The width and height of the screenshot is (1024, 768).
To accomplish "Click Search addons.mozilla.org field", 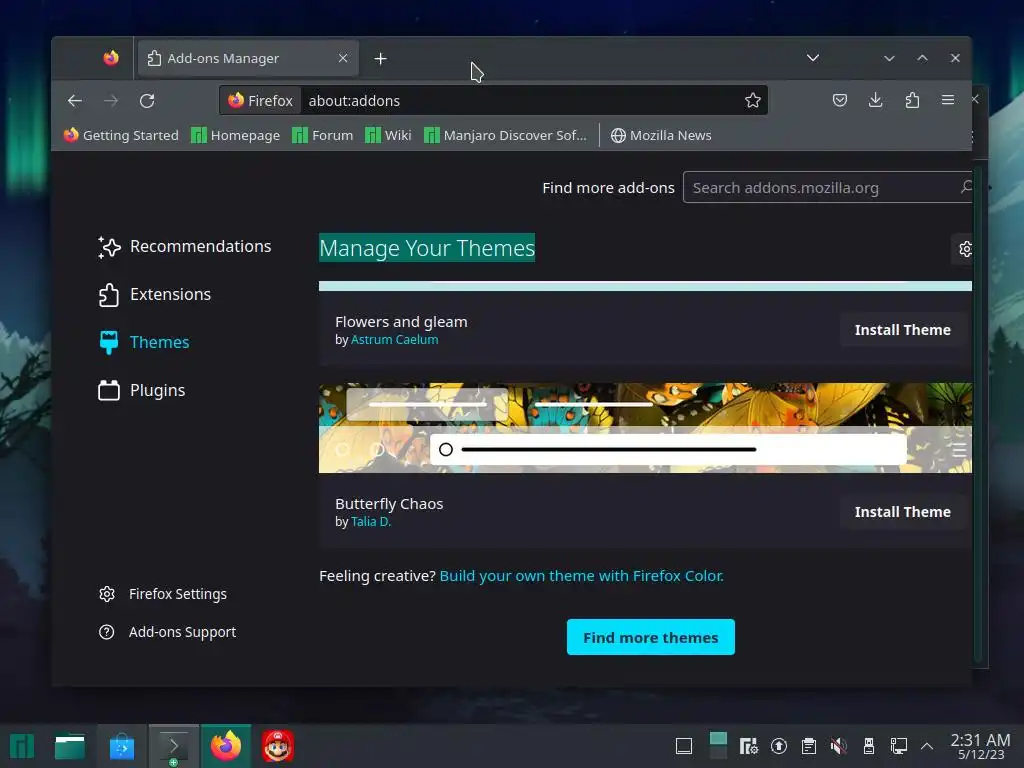I will pos(827,187).
